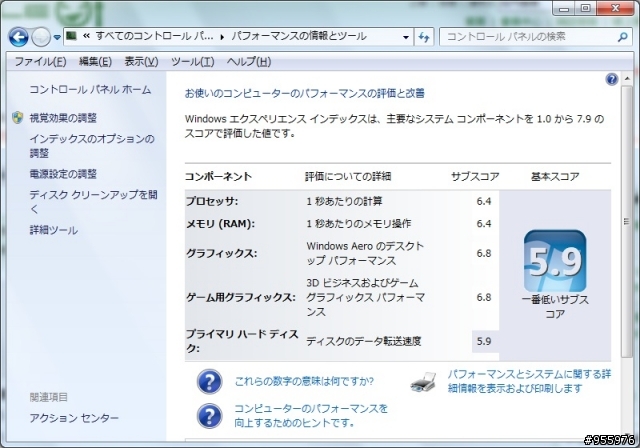
Task: Maximize the window
Action: point(586,8)
